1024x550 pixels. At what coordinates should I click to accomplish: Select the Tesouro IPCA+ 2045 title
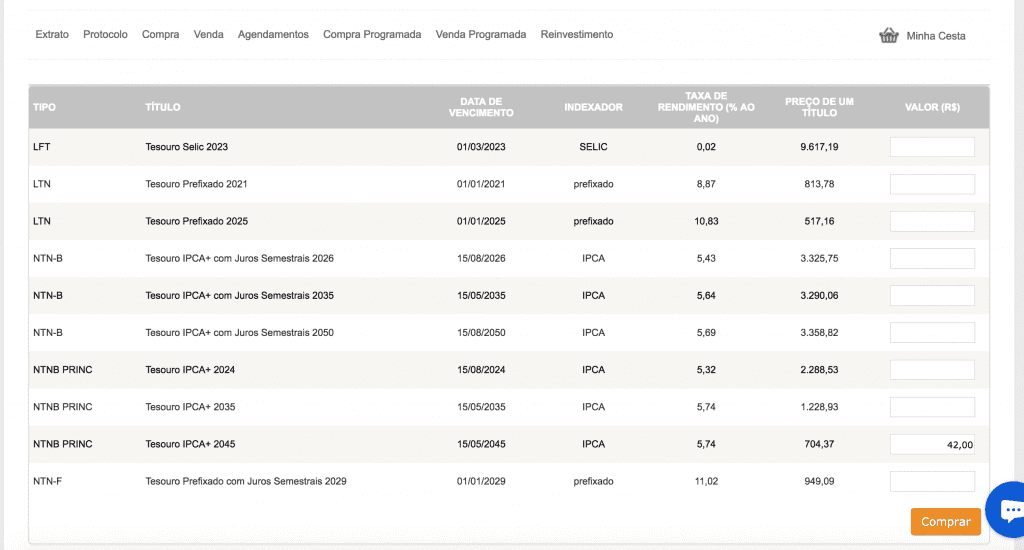click(x=190, y=444)
